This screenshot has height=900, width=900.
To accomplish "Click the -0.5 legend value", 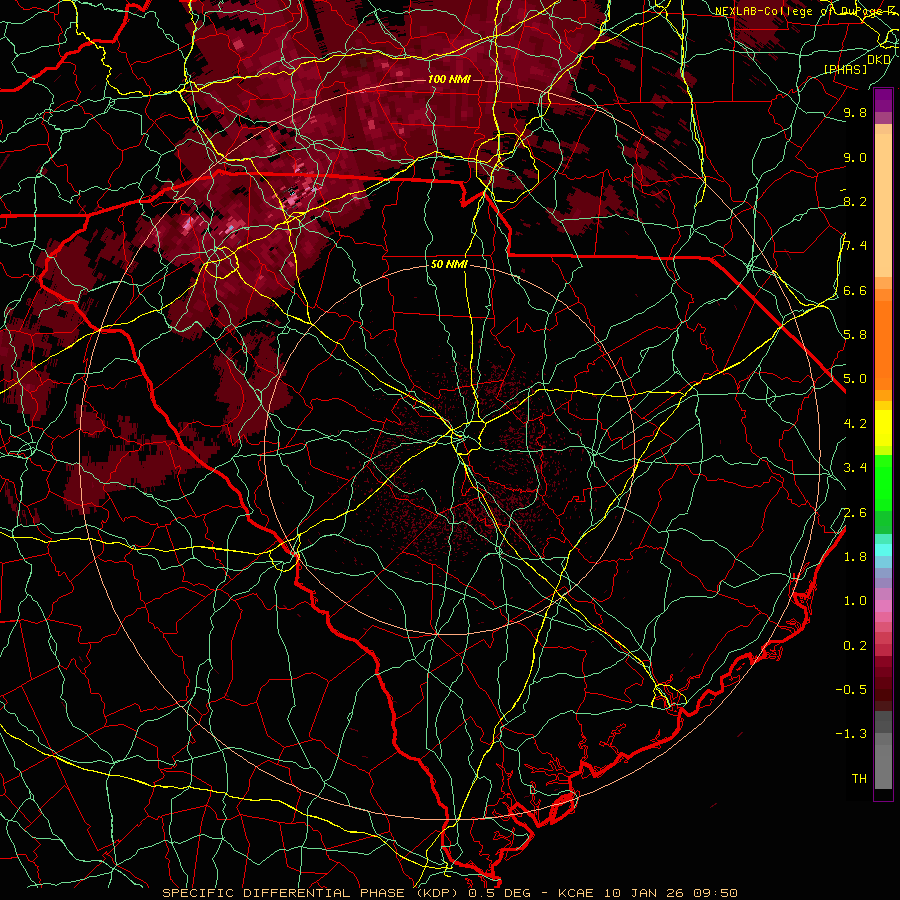I will pos(851,689).
